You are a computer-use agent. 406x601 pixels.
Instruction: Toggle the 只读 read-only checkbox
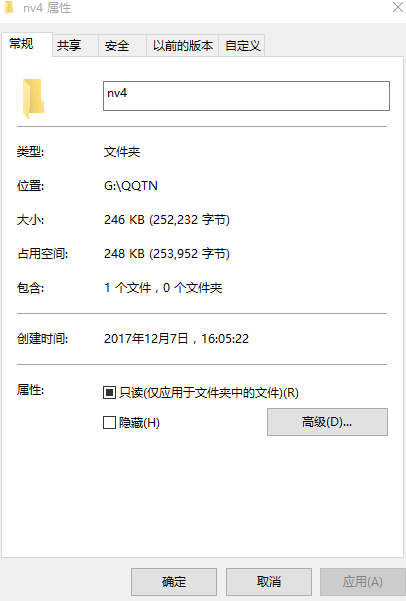point(109,392)
